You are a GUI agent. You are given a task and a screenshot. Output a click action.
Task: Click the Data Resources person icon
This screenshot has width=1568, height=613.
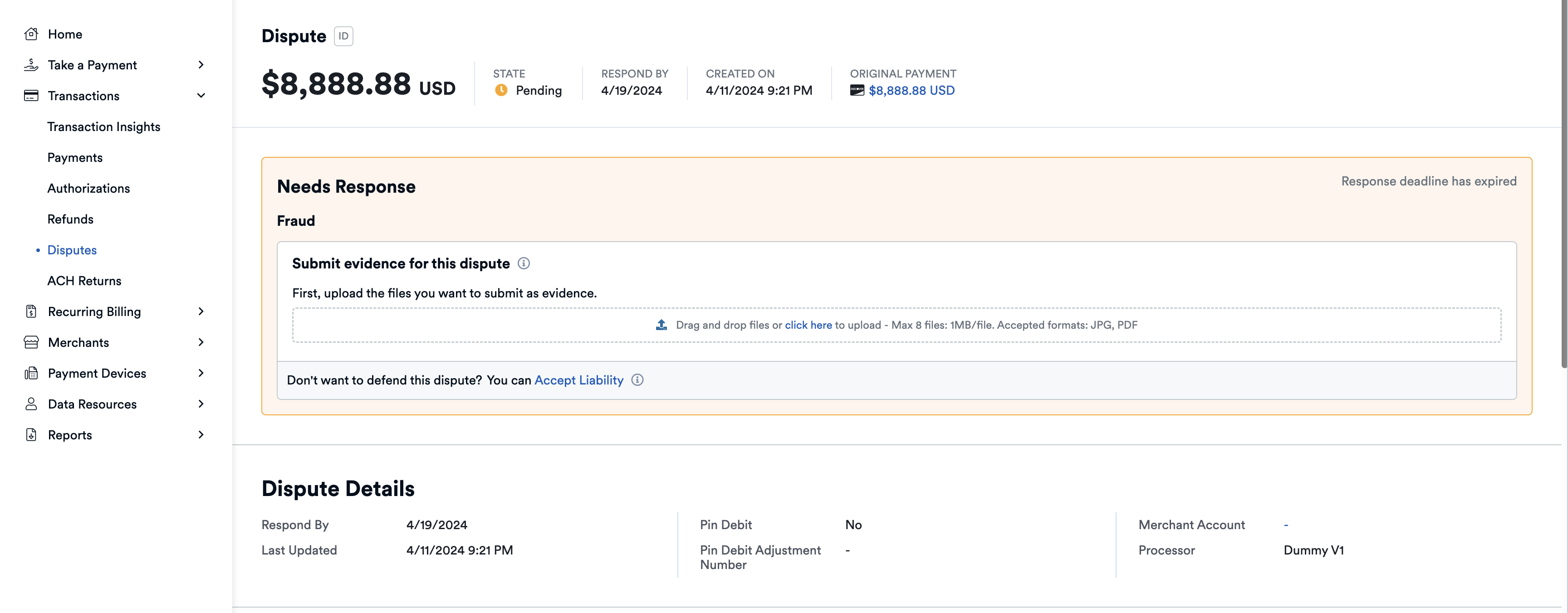[31, 404]
